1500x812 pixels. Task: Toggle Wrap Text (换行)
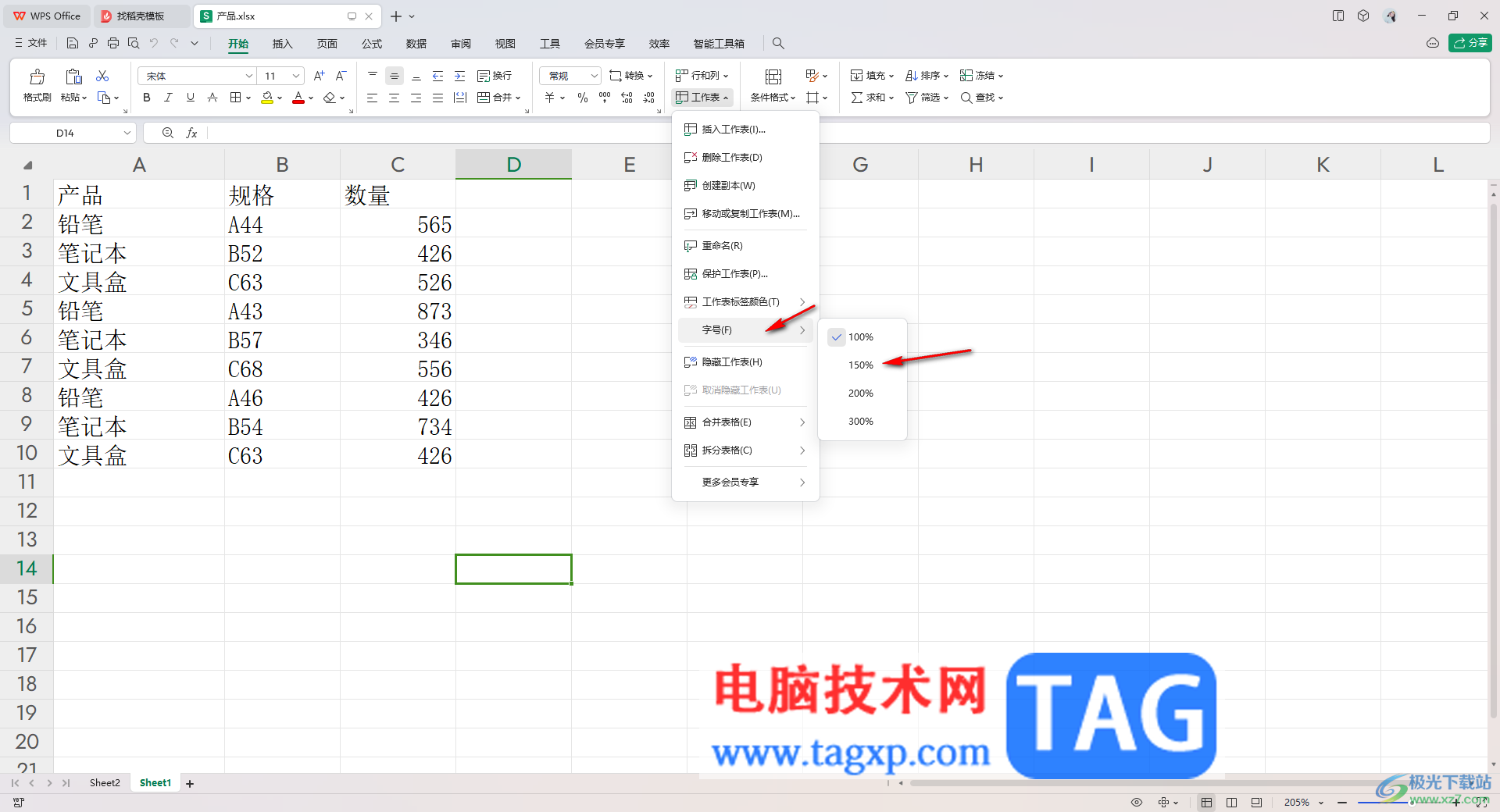[495, 76]
